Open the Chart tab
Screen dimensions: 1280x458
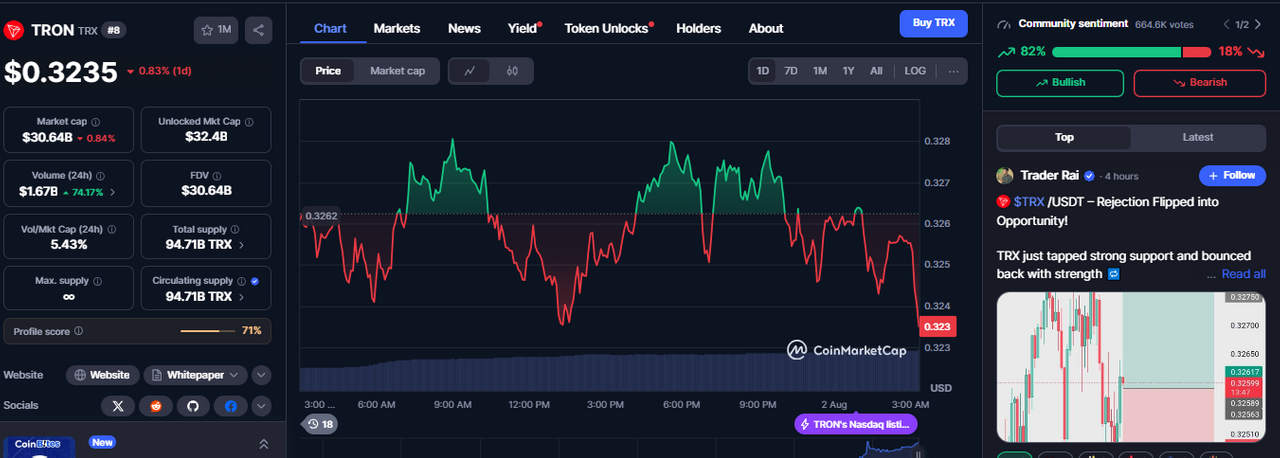coord(330,28)
